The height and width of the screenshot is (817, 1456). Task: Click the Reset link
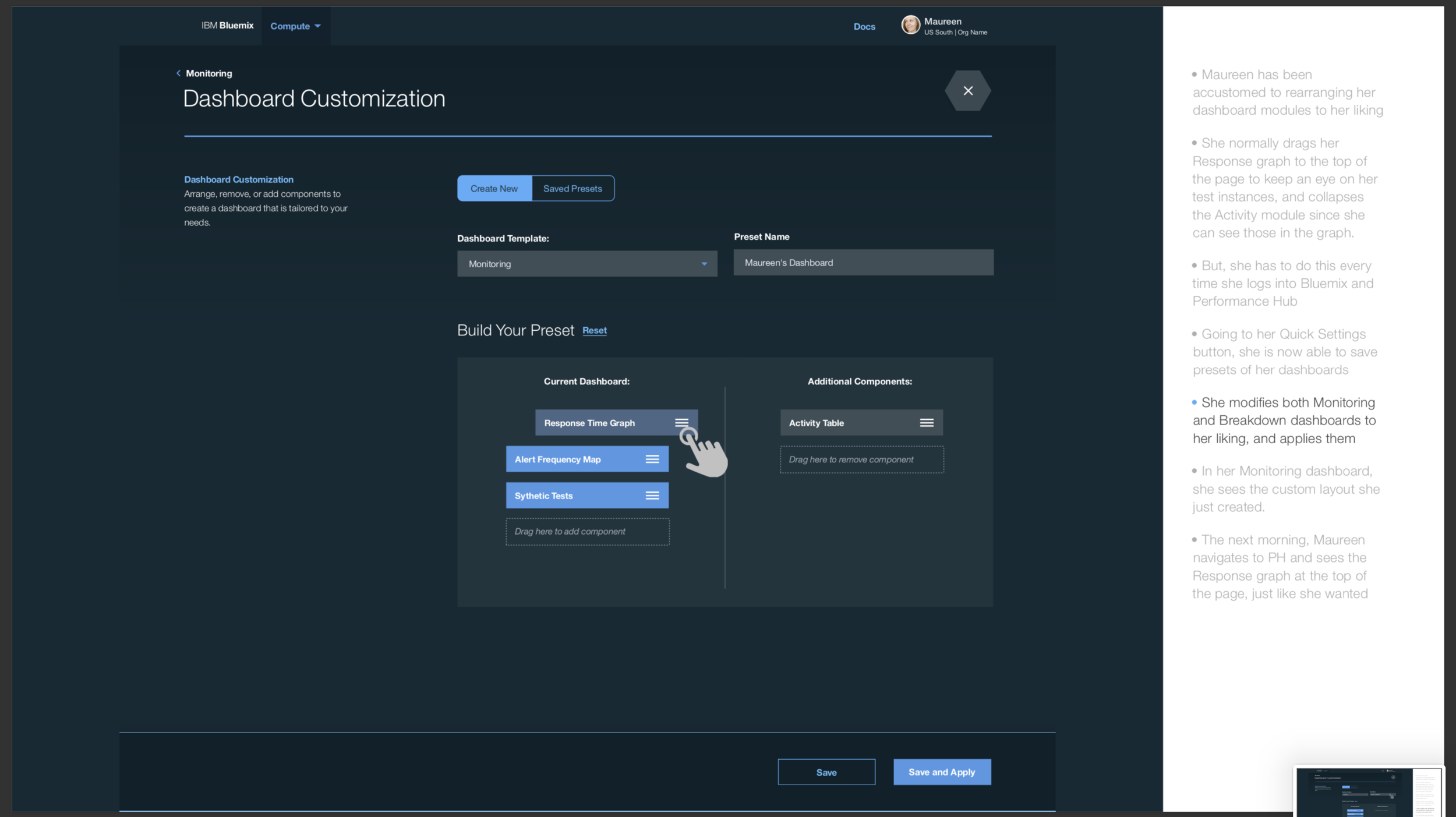594,331
